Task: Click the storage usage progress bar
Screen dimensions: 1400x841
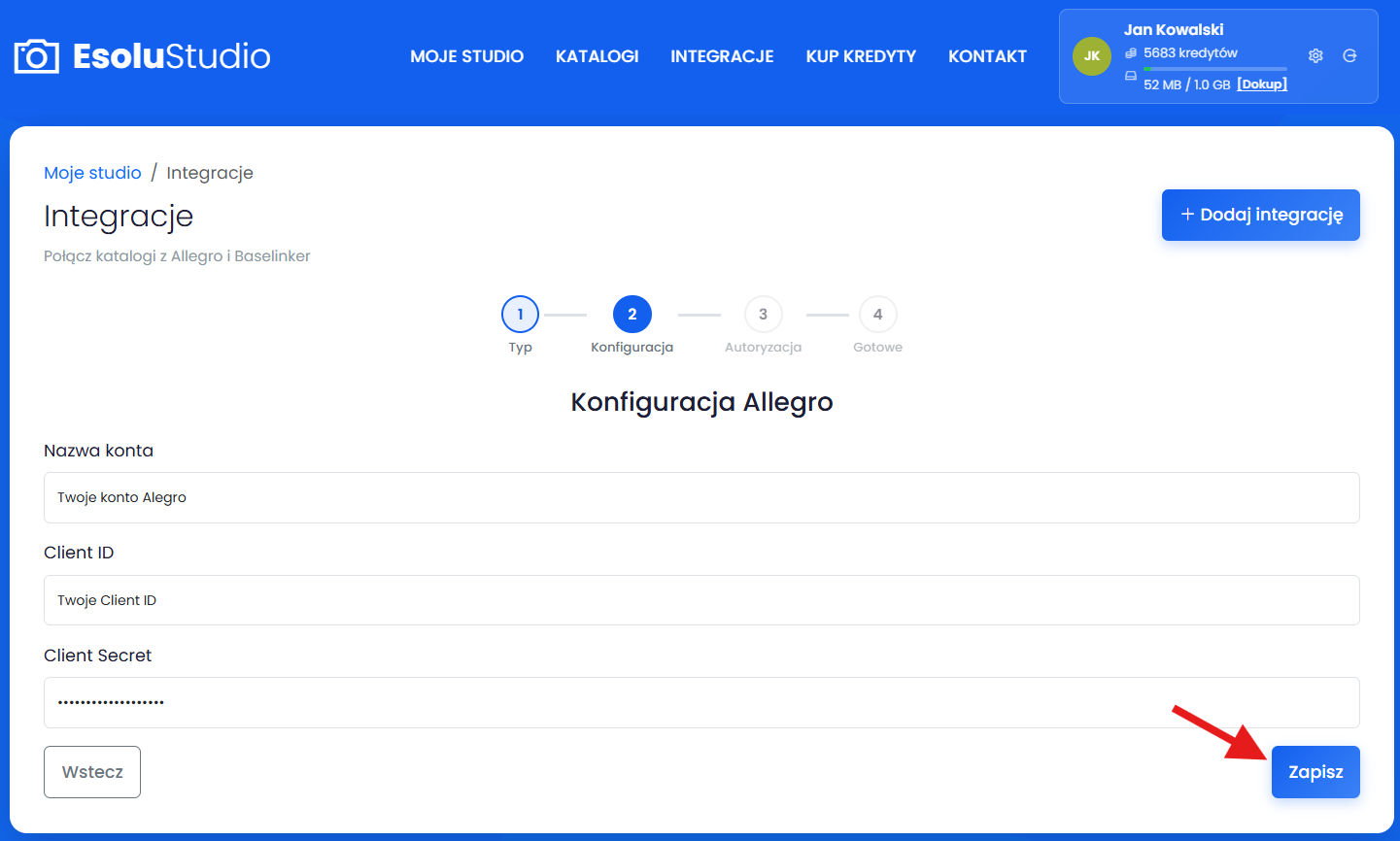Action: (1215, 69)
